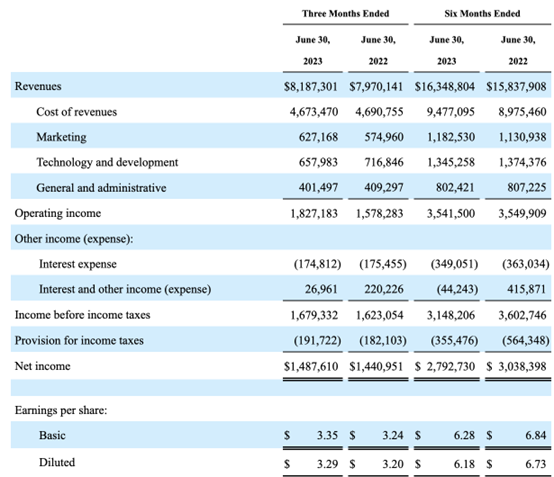554x477 pixels.
Task: Click the $15,837,908 revenues value
Action: coord(516,87)
